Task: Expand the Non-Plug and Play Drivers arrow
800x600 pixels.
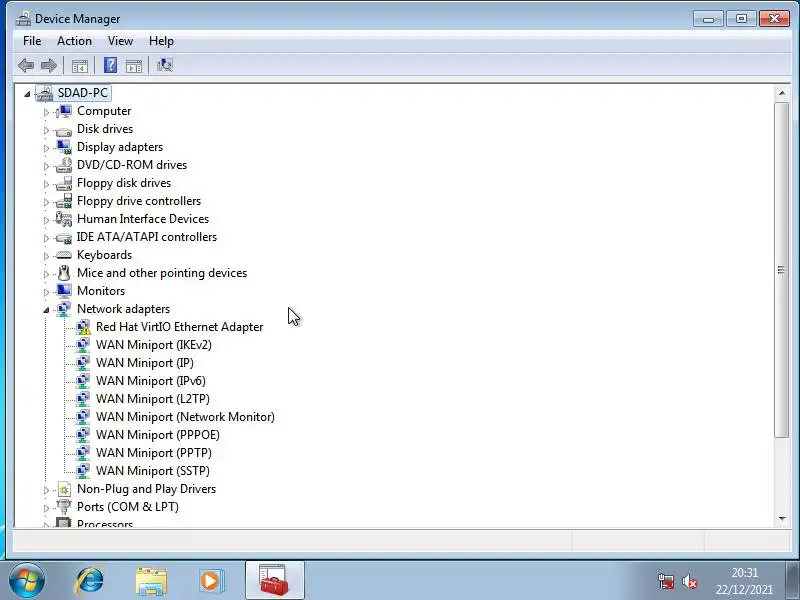Action: (46, 490)
